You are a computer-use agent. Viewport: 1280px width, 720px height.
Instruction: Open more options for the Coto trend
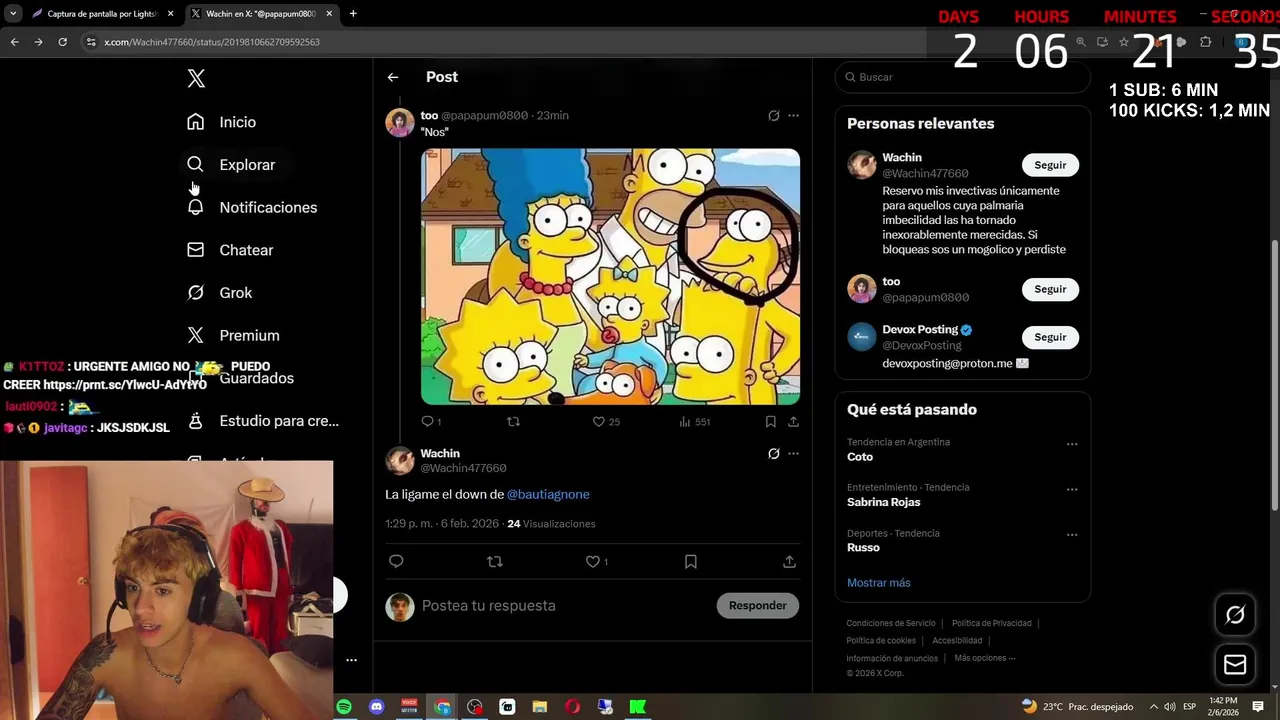point(1072,444)
